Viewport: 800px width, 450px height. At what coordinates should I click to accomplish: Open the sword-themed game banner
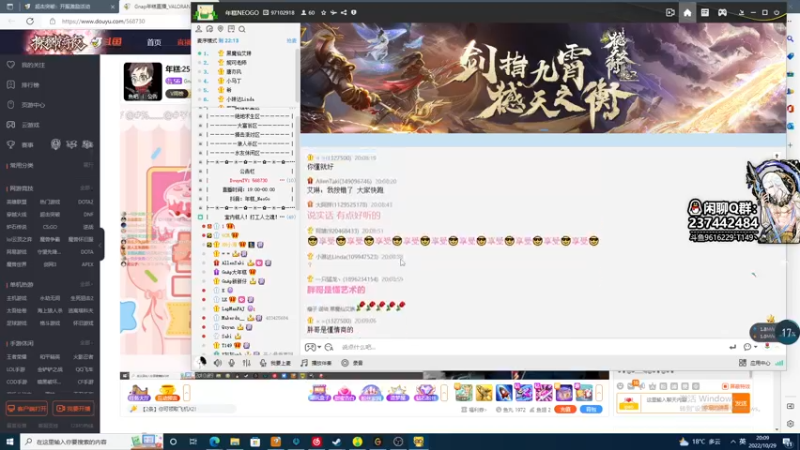click(x=543, y=78)
